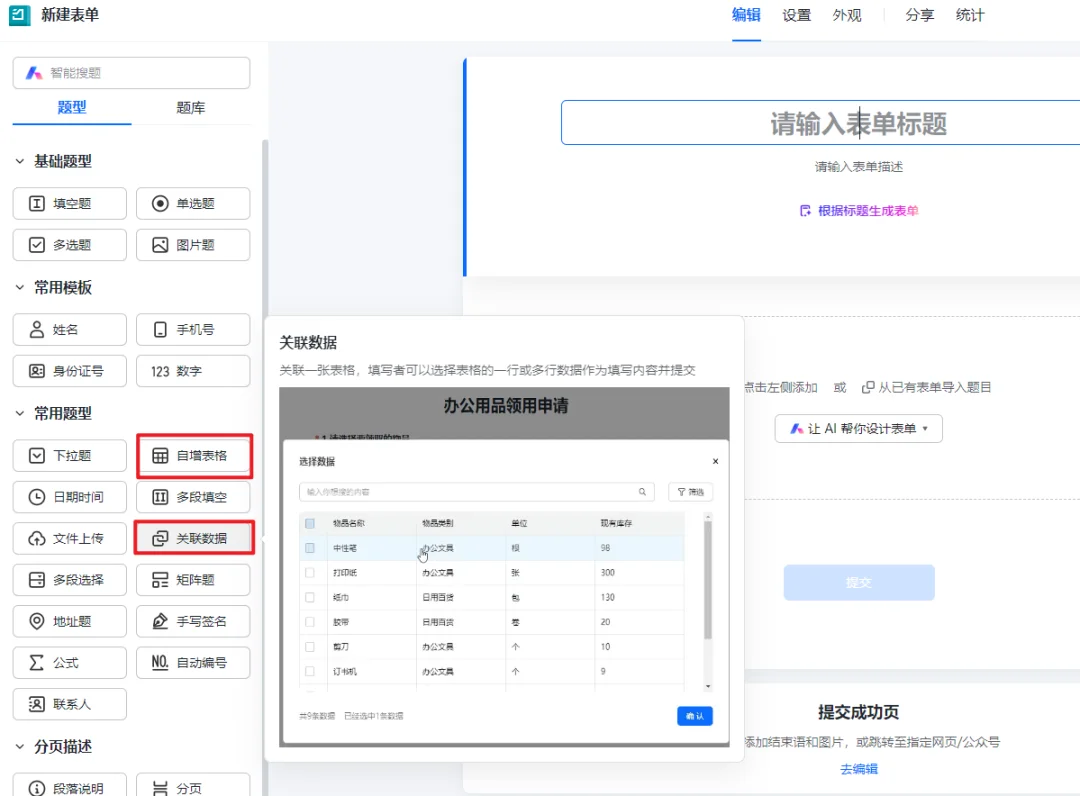Add a 图片题 question type
This screenshot has height=796, width=1080.
pos(193,244)
